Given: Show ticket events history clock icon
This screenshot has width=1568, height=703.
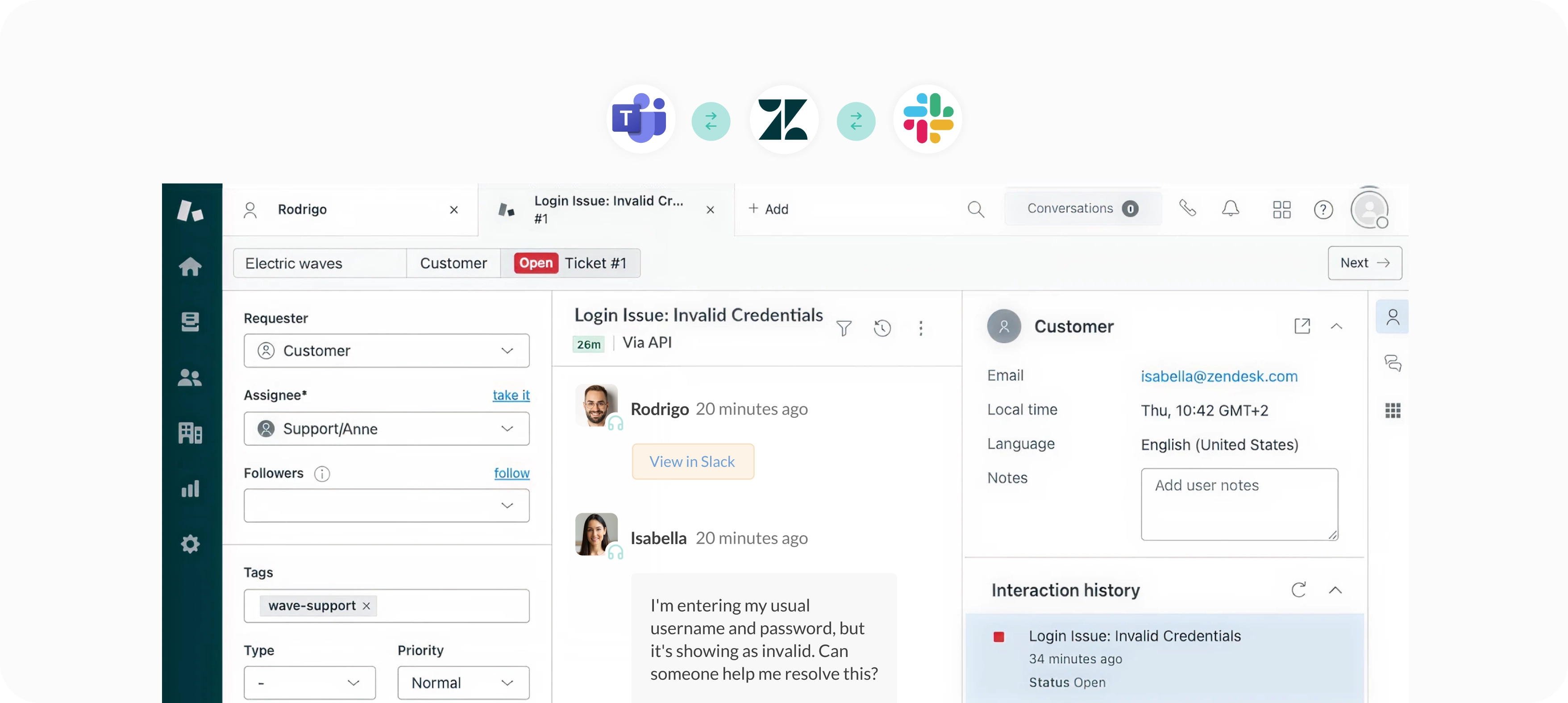Looking at the screenshot, I should (882, 329).
